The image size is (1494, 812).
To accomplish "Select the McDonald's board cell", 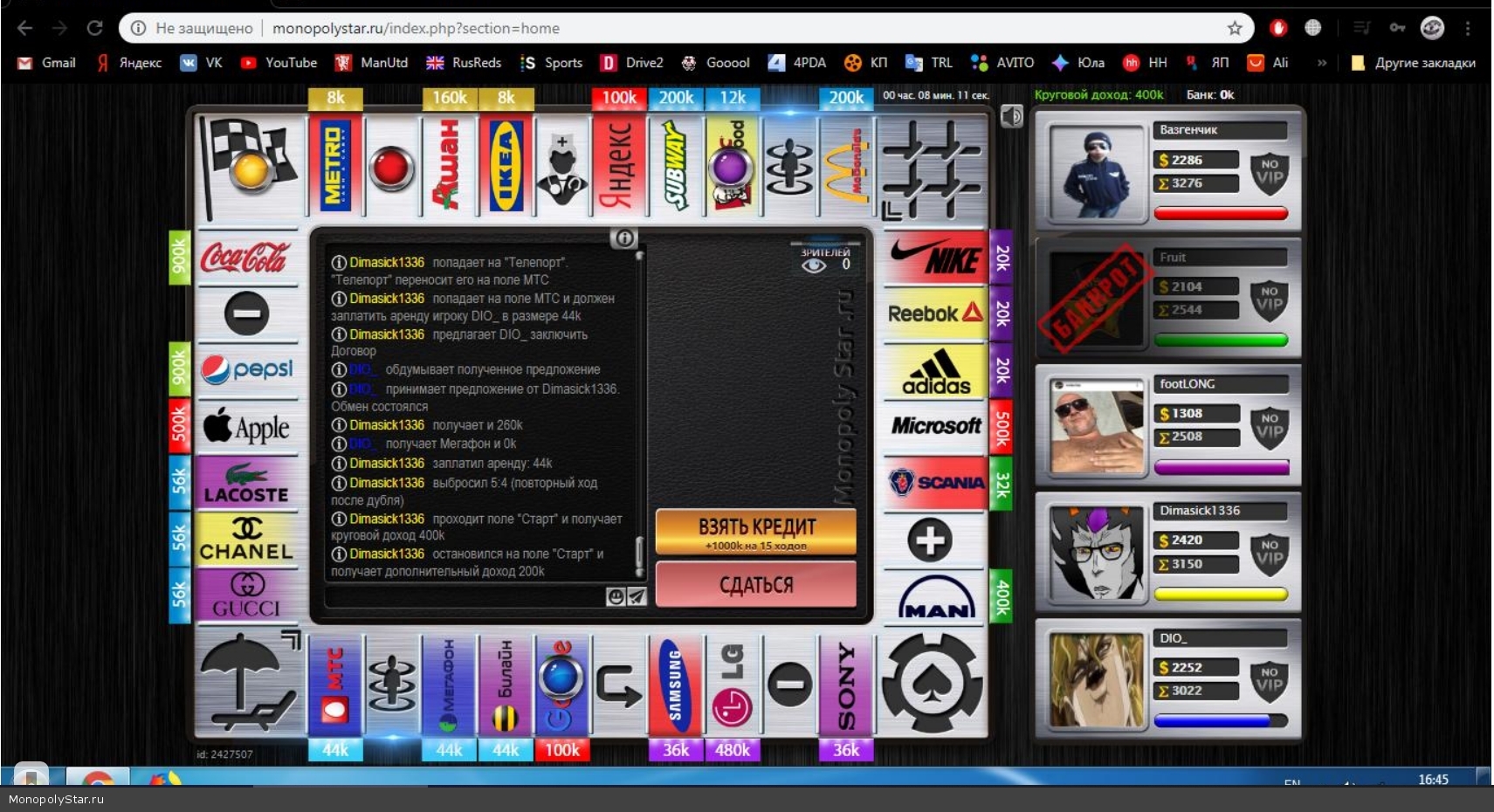I will click(x=846, y=165).
